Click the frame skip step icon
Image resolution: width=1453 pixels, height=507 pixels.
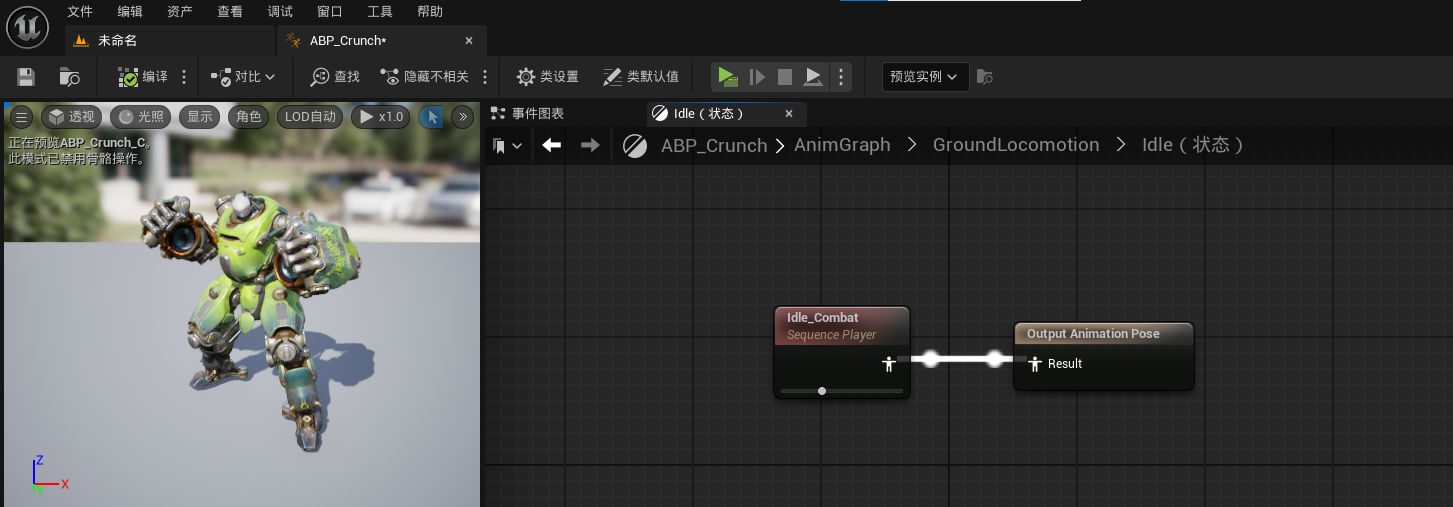(x=757, y=77)
